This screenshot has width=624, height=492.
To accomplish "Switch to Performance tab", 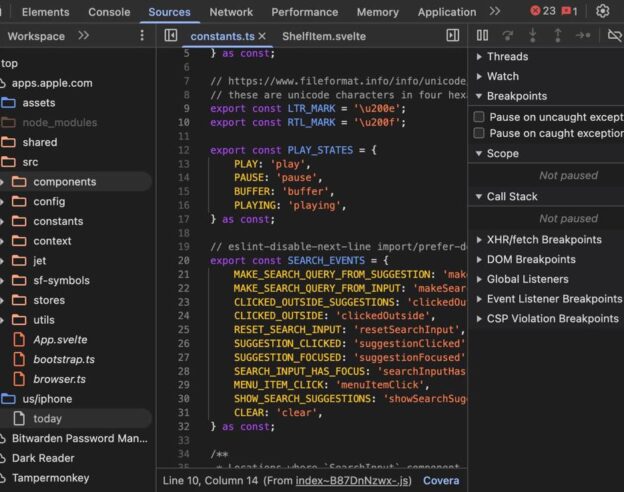I will 304,12.
